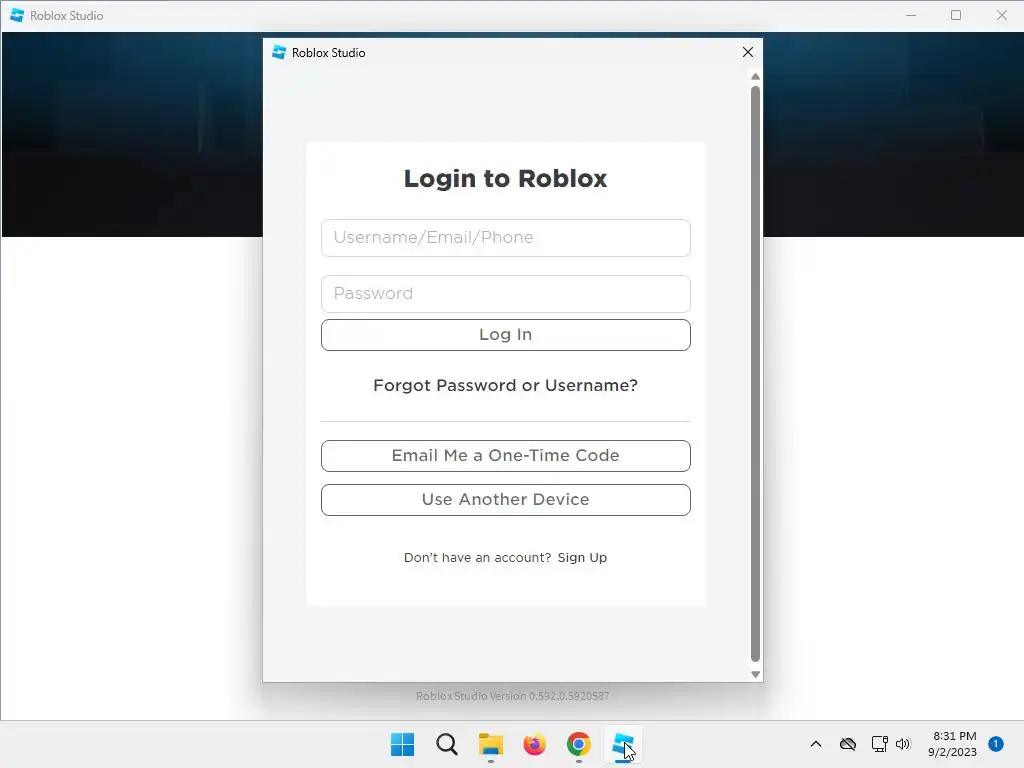This screenshot has height=768, width=1024.
Task: Click the login dialog vertical scrollbar thumb
Action: pos(756,374)
